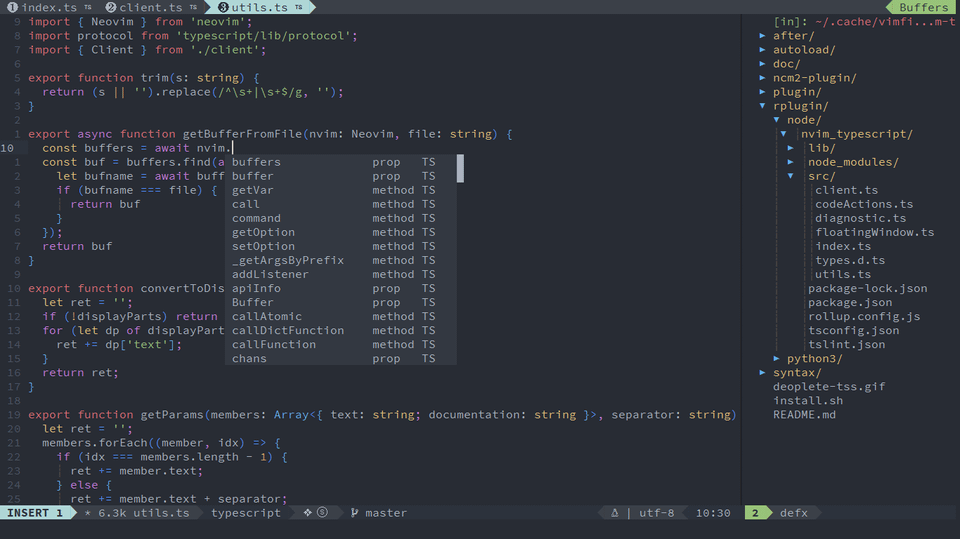960x539 pixels.
Task: Click the '6.3k utils.ts' file info in statusline
Action: 144,513
